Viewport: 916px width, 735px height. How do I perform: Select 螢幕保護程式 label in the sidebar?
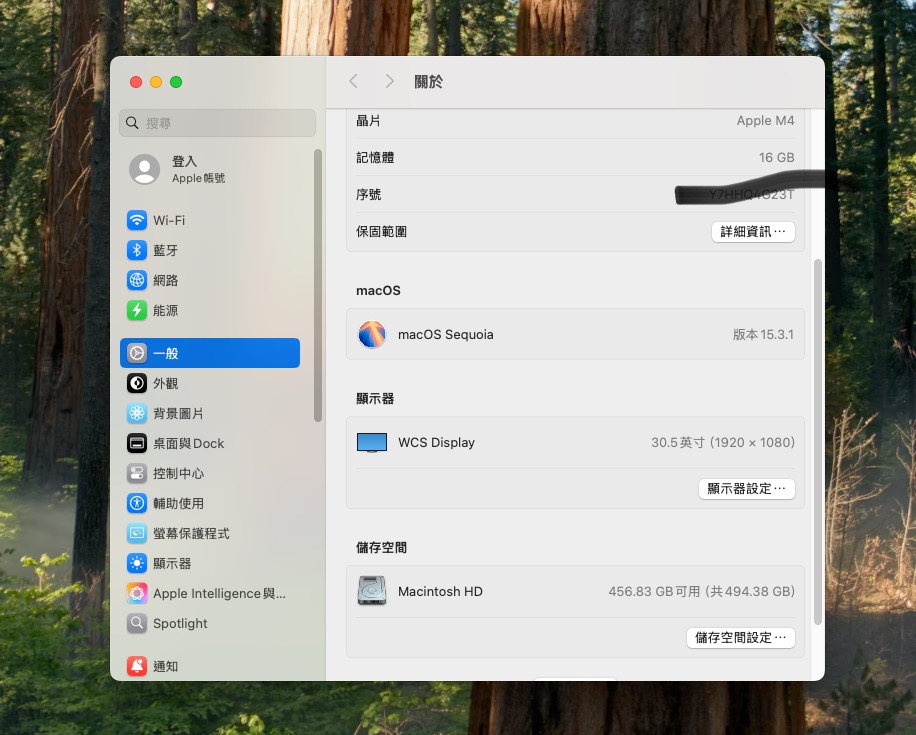191,533
